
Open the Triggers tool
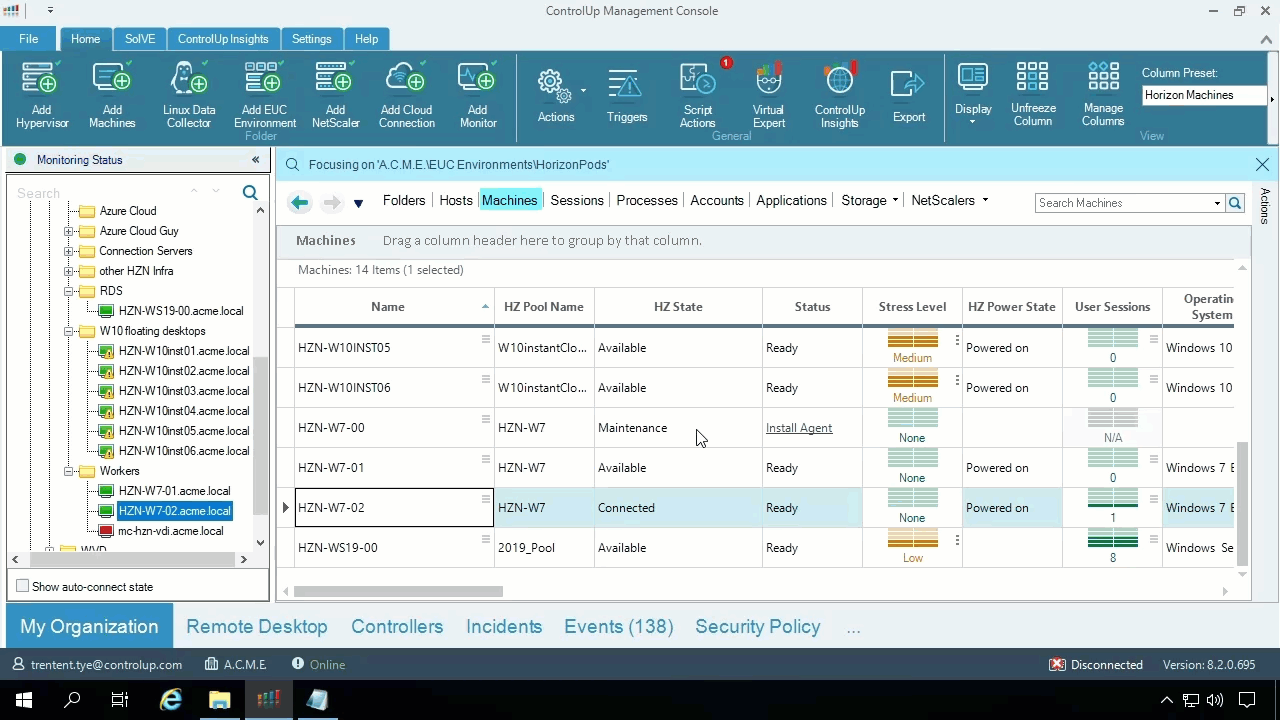627,95
